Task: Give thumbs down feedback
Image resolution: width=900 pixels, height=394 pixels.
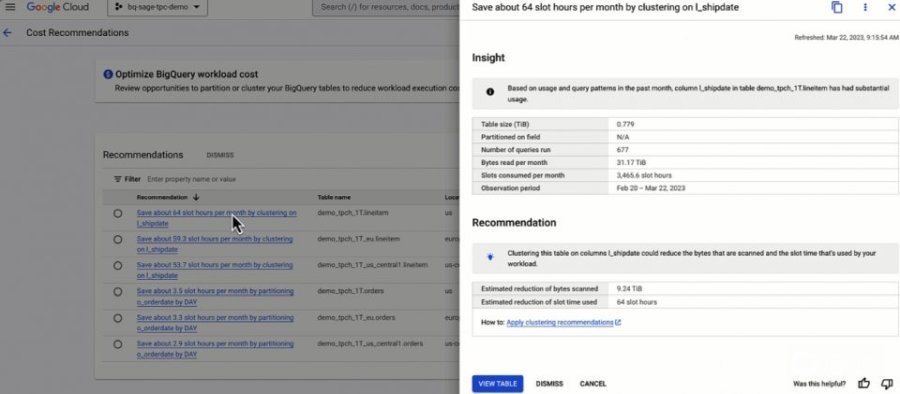Action: tap(887, 384)
